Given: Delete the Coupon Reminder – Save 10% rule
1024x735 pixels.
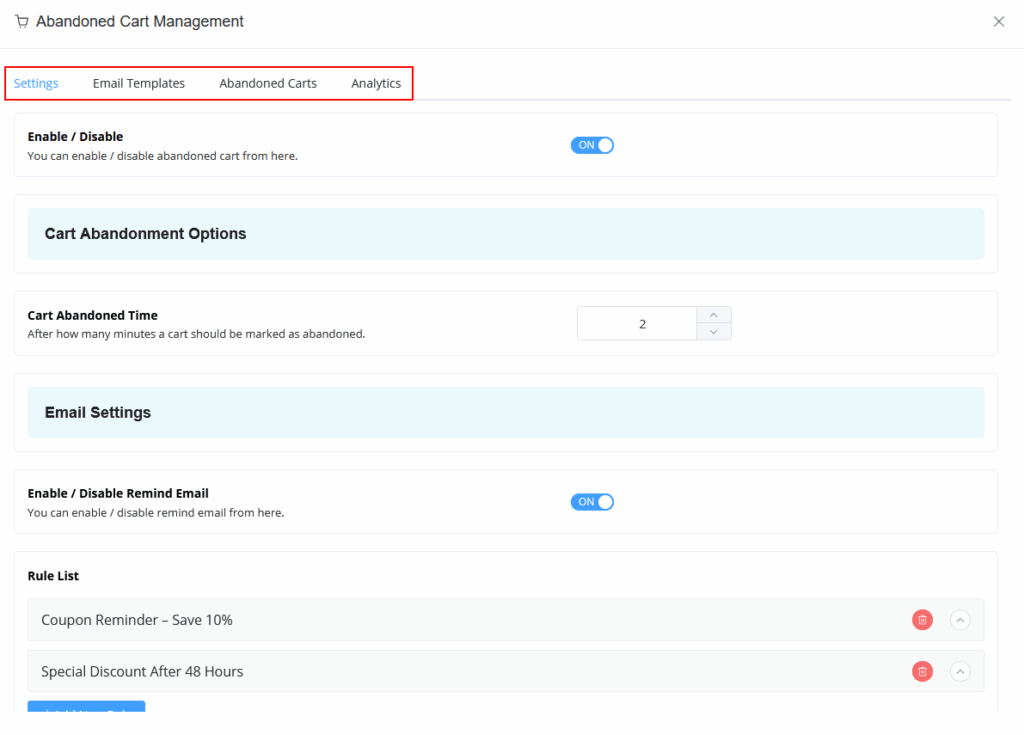Looking at the screenshot, I should coord(922,620).
